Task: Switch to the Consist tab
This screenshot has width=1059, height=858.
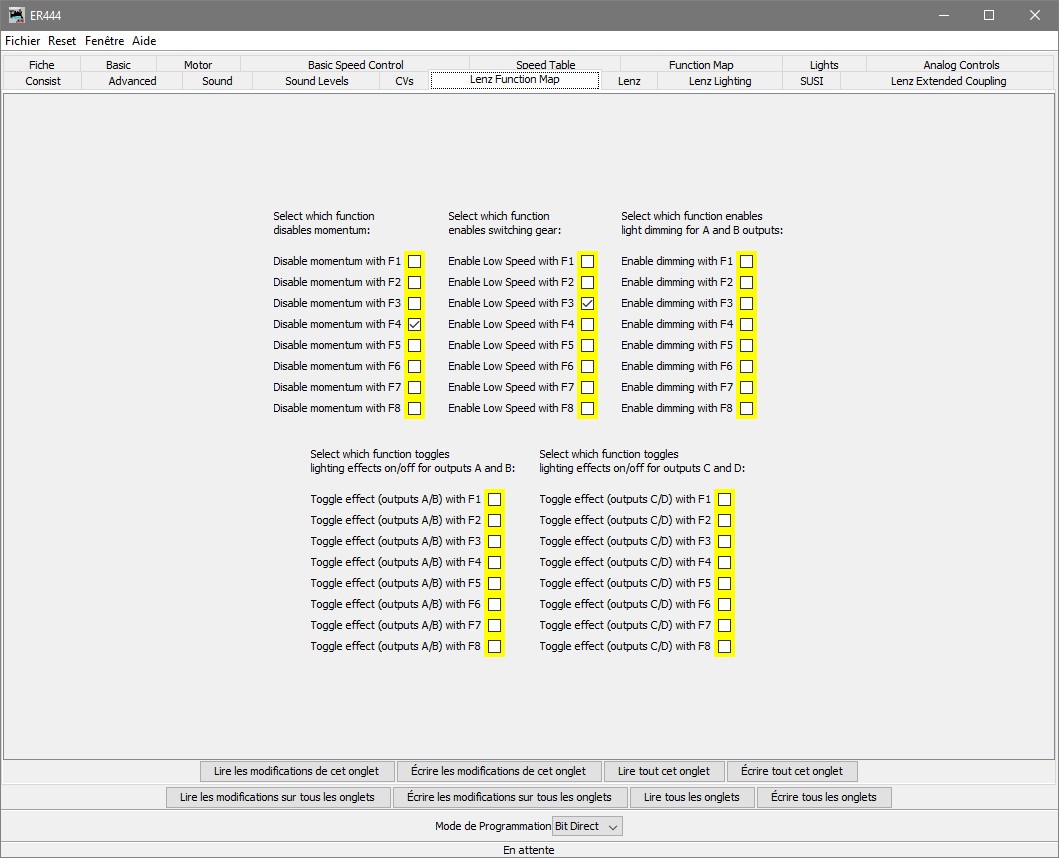Action: 43,81
